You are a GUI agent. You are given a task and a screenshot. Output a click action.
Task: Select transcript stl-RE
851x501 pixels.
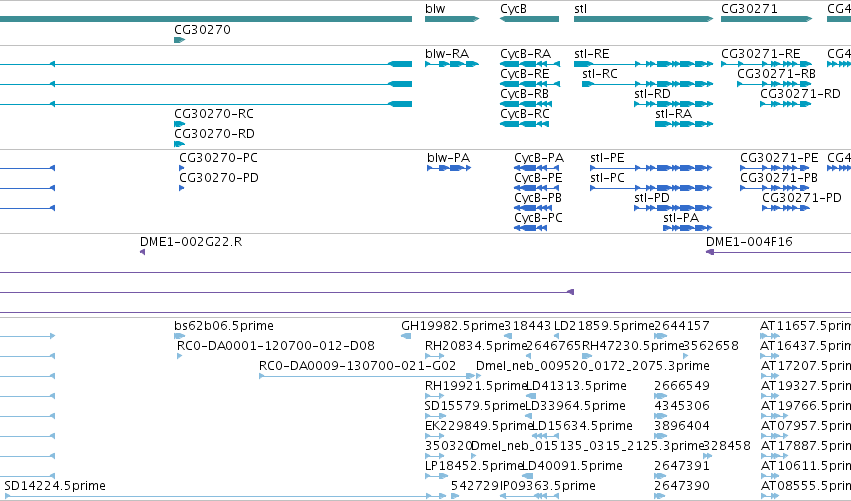click(x=592, y=54)
